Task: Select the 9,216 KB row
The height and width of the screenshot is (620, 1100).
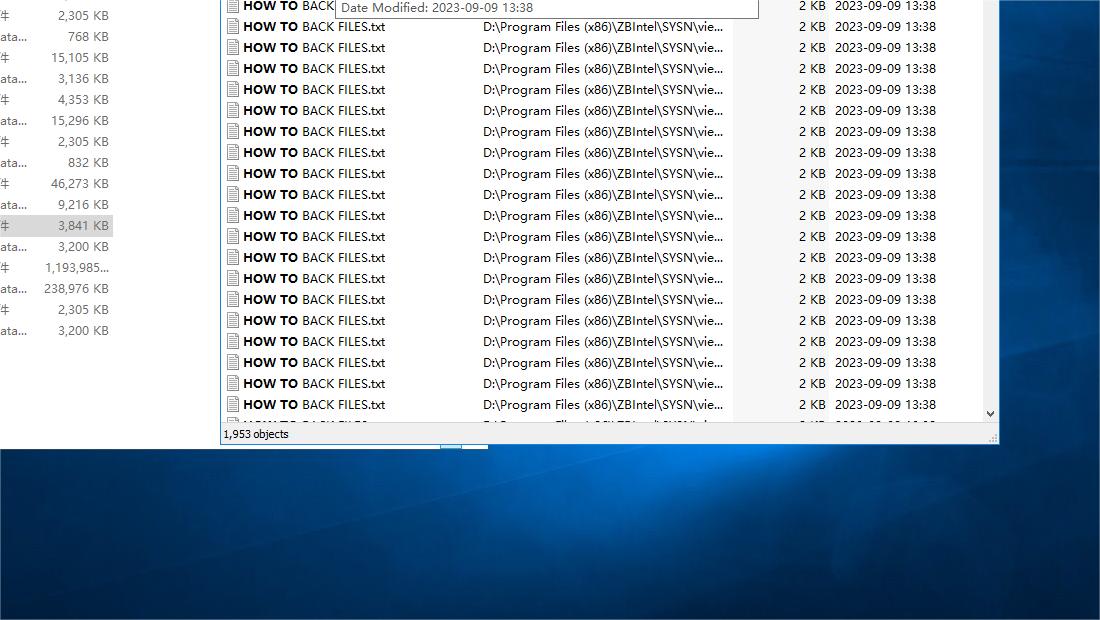Action: 83,205
